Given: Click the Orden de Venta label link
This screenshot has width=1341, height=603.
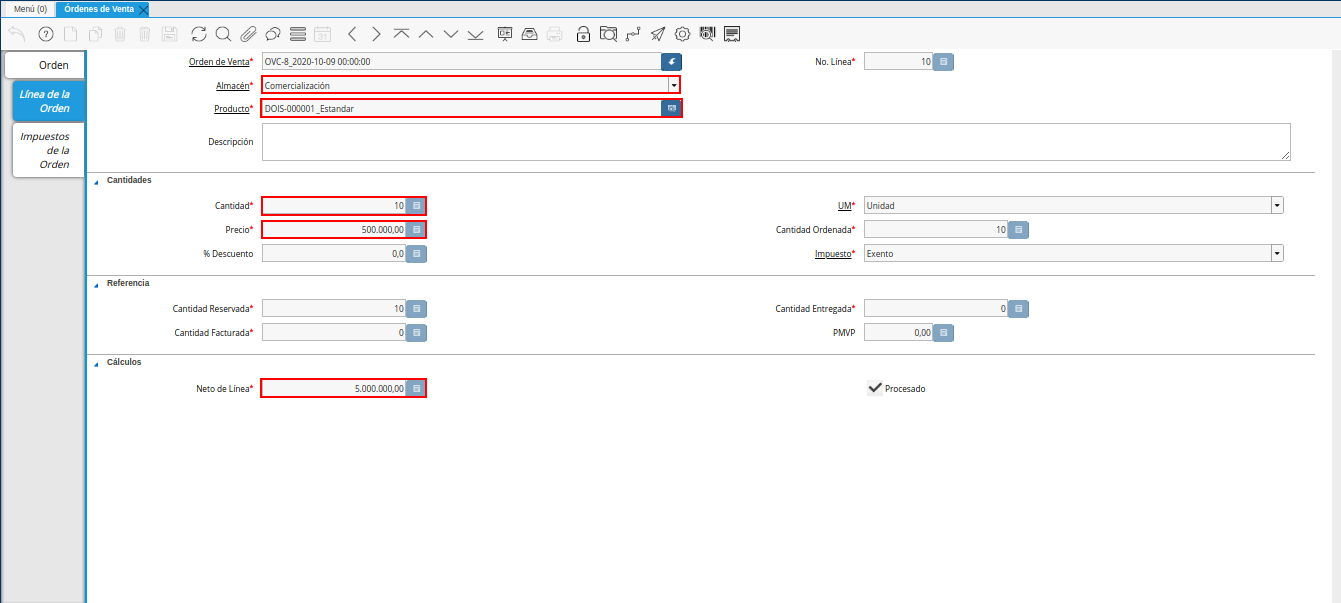Looking at the screenshot, I should 218,62.
